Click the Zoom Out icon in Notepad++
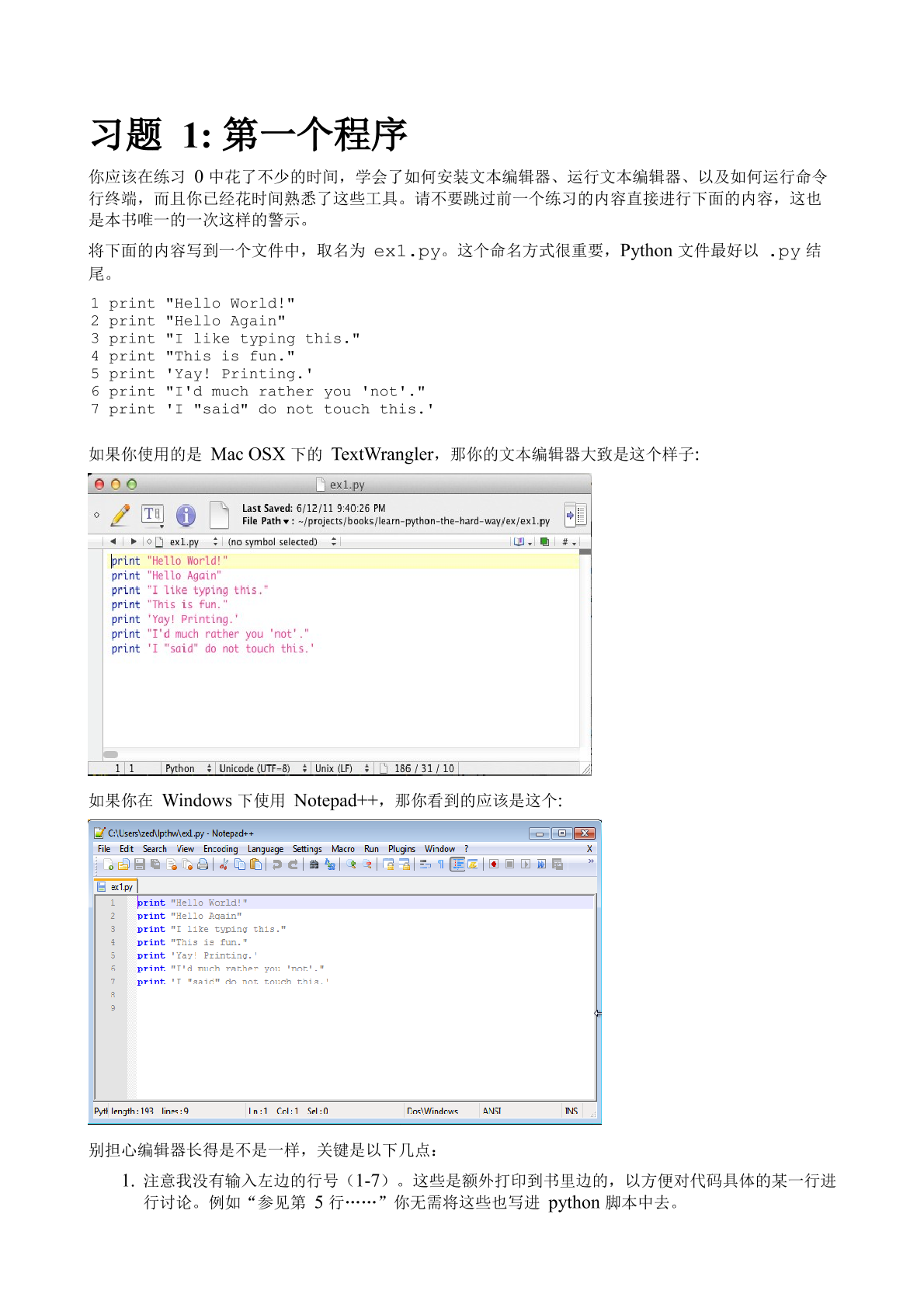This screenshot has width=924, height=1308. point(367,864)
